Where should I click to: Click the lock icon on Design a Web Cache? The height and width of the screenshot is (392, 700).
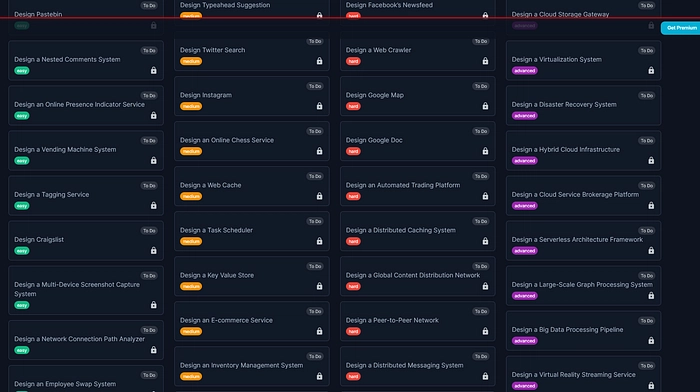tap(319, 196)
